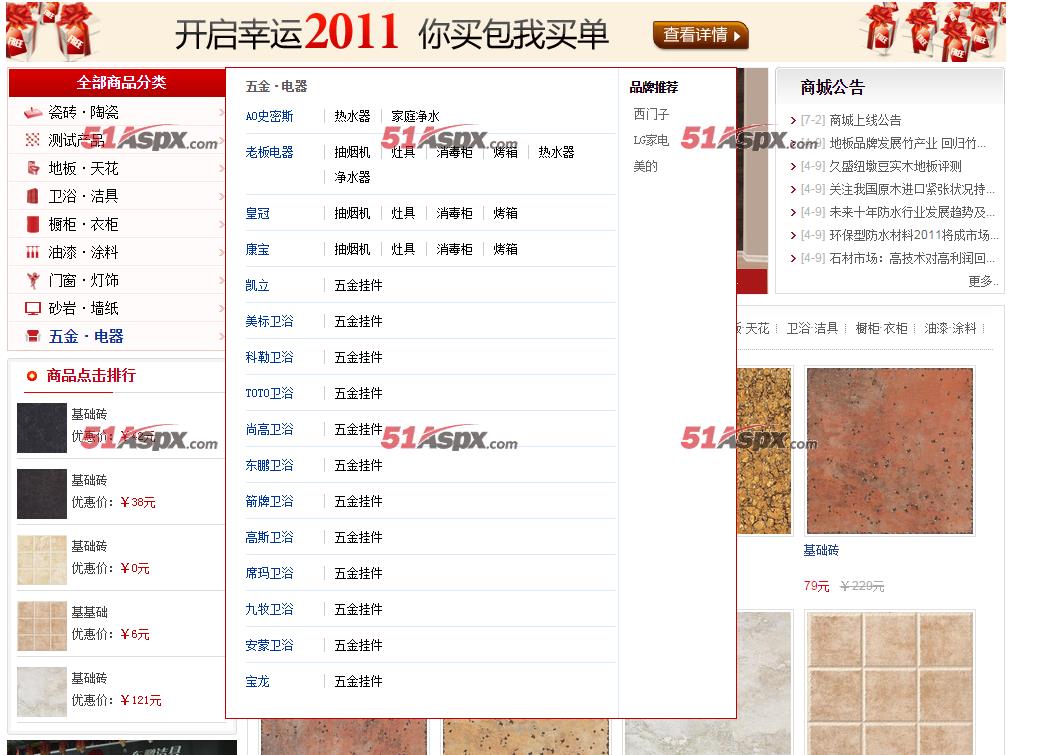The image size is (1064, 755).
Task: Expand 门窗·灯饰 submenu arrow
Action: coord(221,280)
